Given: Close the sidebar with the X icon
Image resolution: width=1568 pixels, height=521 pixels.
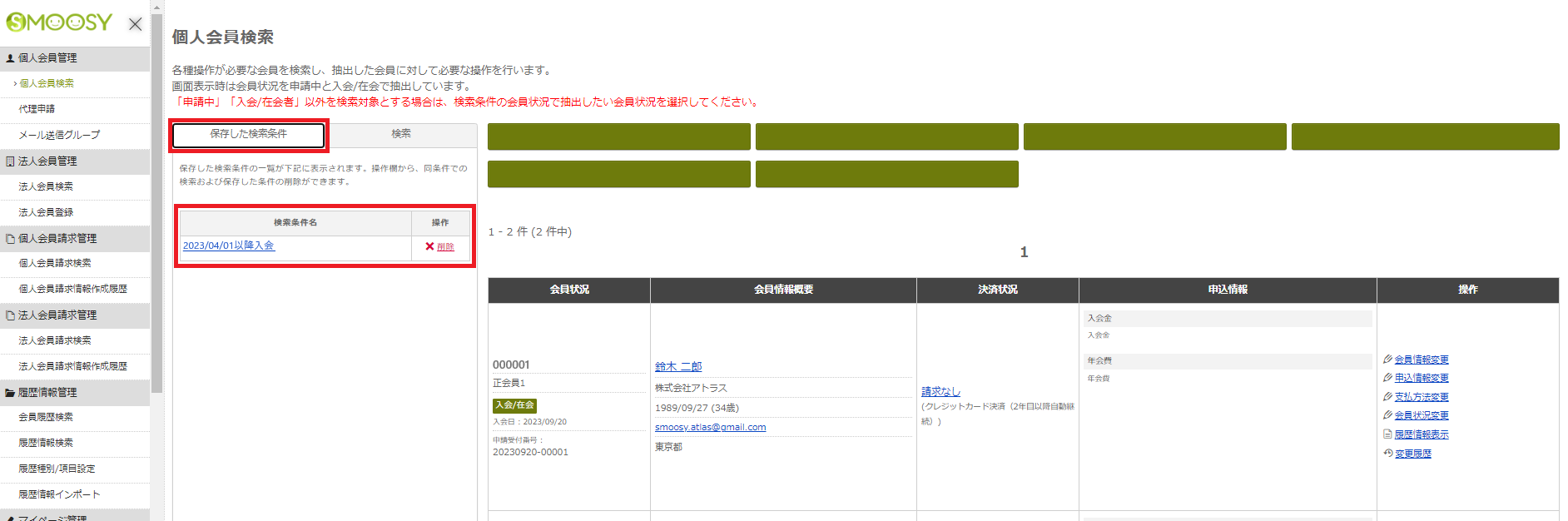Looking at the screenshot, I should pyautogui.click(x=135, y=24).
